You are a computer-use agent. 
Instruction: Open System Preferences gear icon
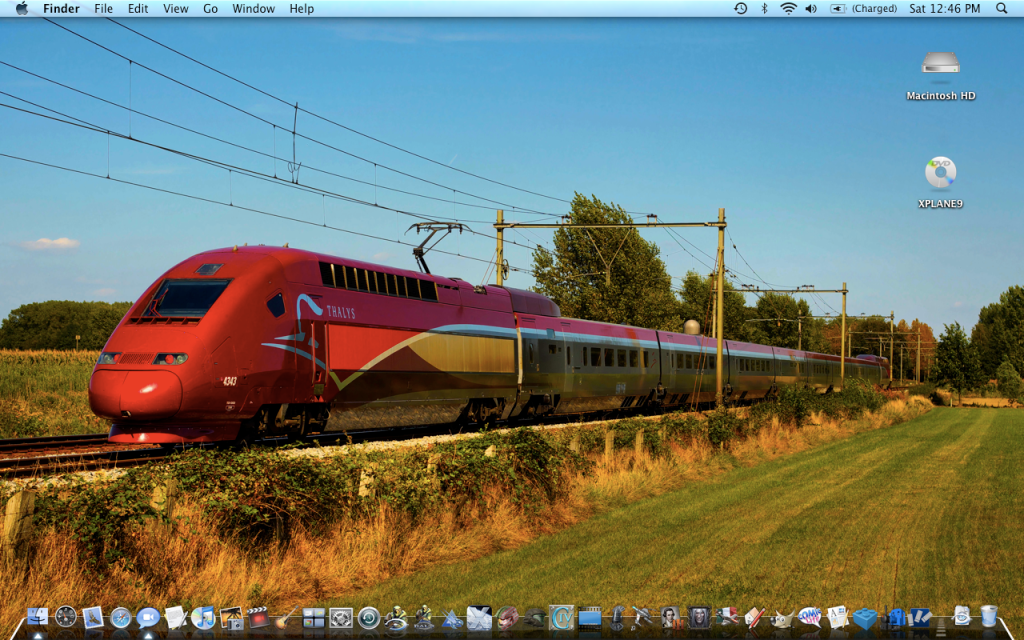341,617
